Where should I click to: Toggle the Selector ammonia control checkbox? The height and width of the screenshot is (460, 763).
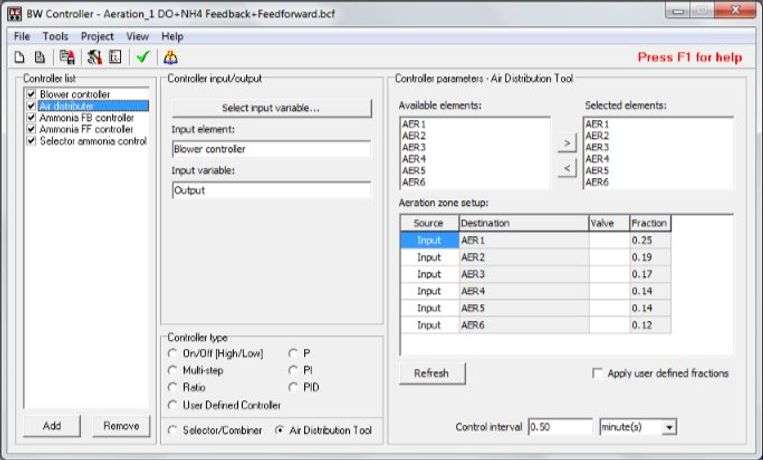coord(31,141)
